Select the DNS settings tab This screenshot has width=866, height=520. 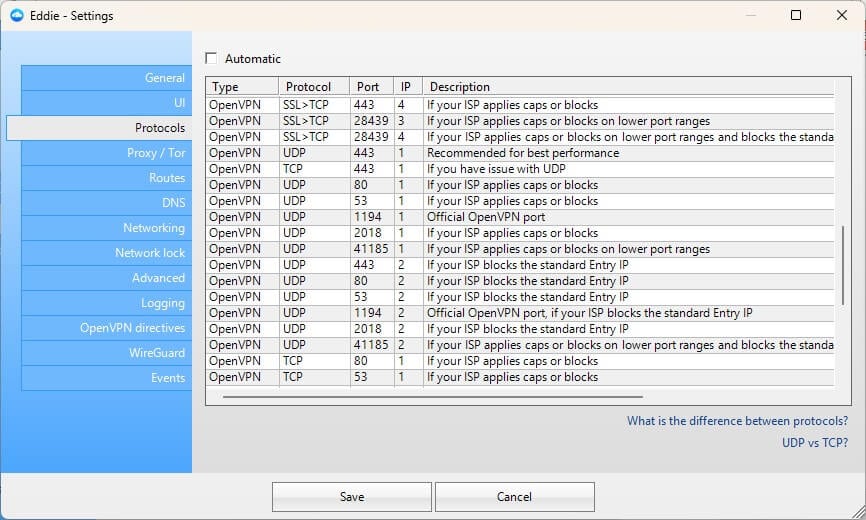[106, 203]
